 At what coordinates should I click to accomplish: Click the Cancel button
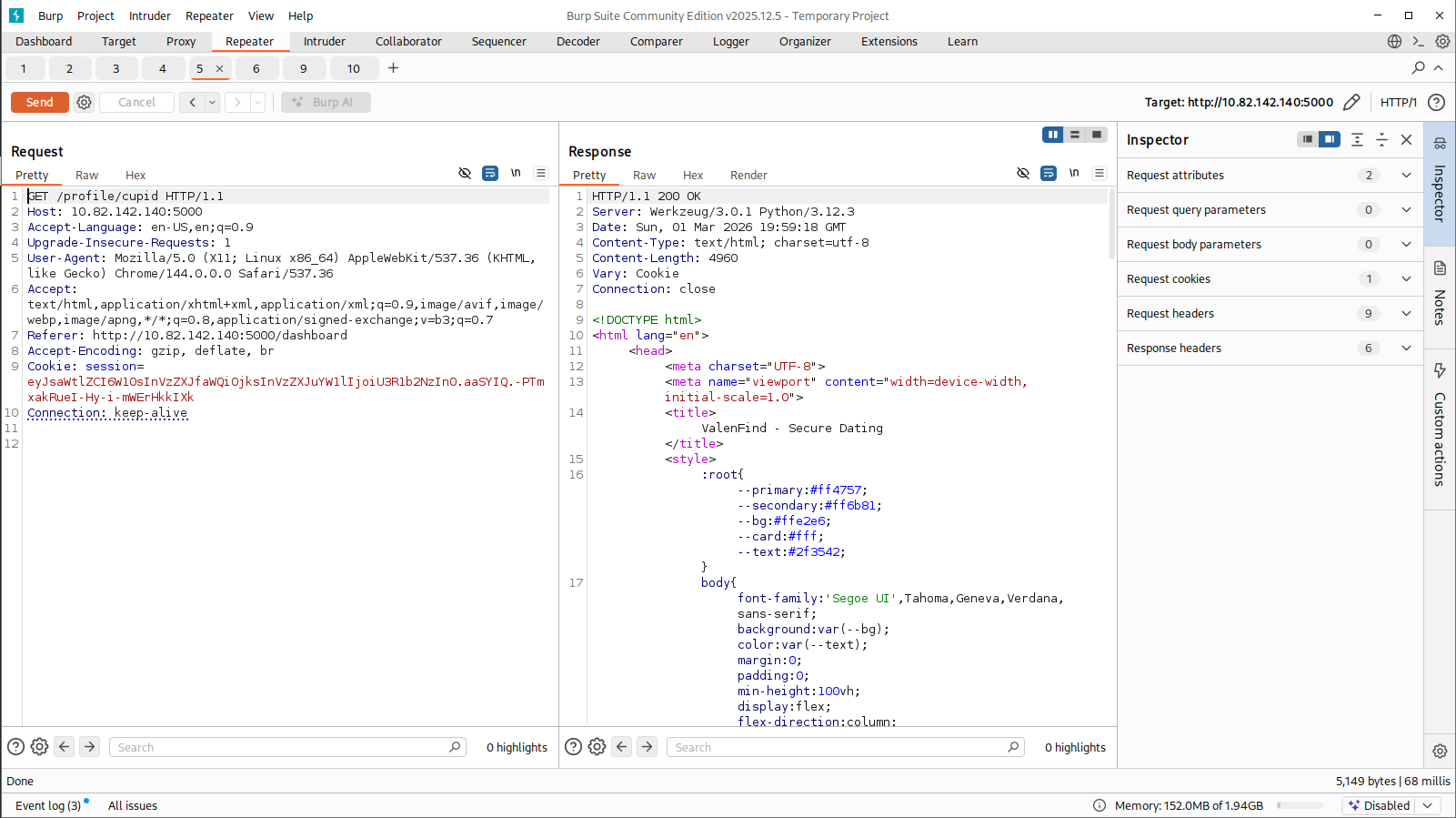136,102
